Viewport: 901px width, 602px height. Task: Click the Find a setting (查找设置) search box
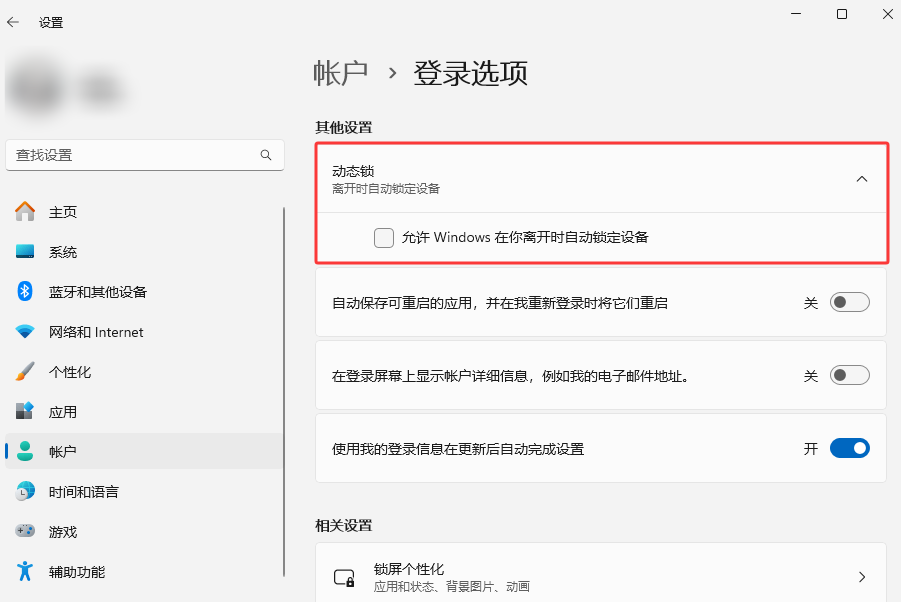tap(130, 155)
